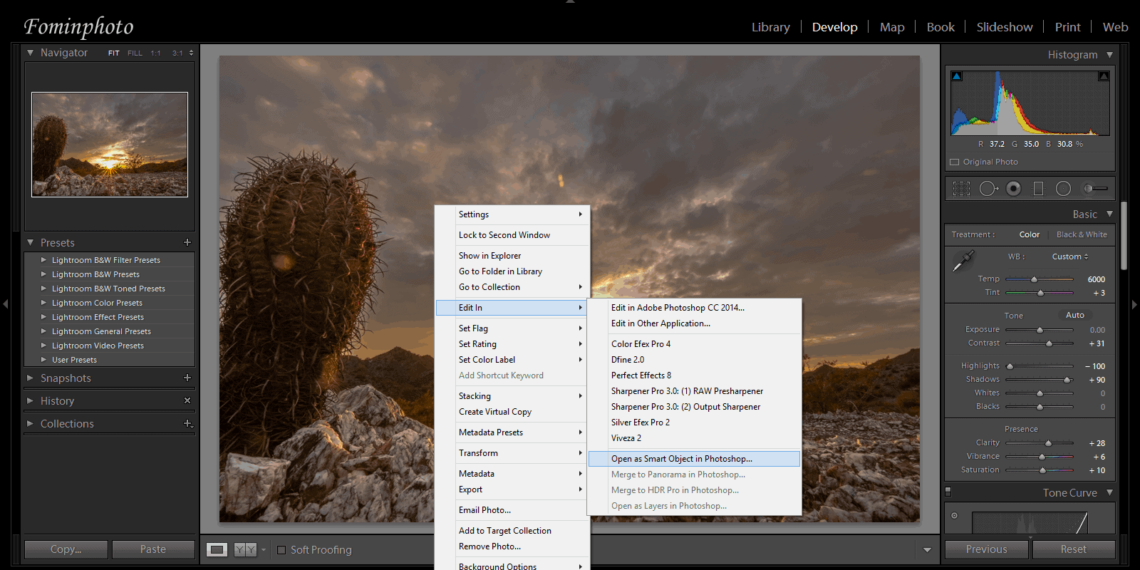Select the Adjustment Brush tool
This screenshot has height=570, width=1140.
[1096, 188]
